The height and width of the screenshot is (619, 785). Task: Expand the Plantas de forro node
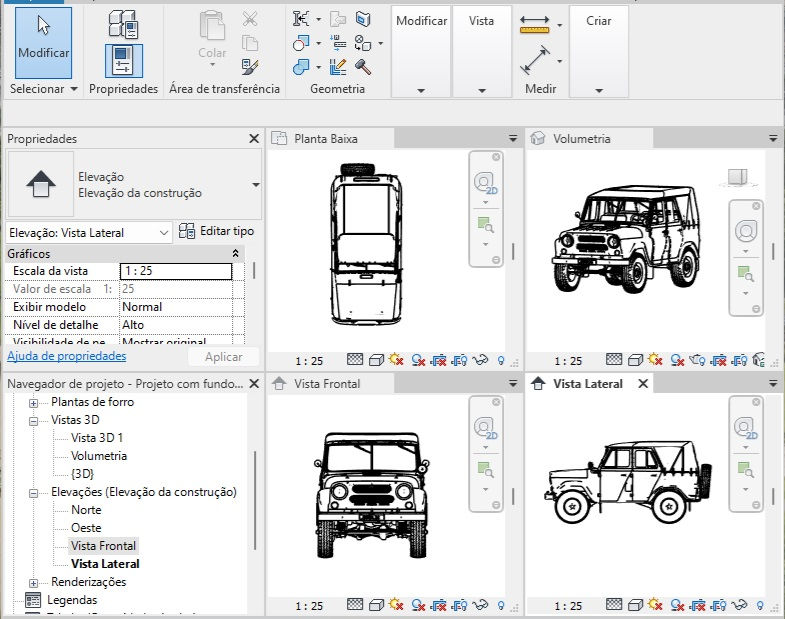click(33, 403)
